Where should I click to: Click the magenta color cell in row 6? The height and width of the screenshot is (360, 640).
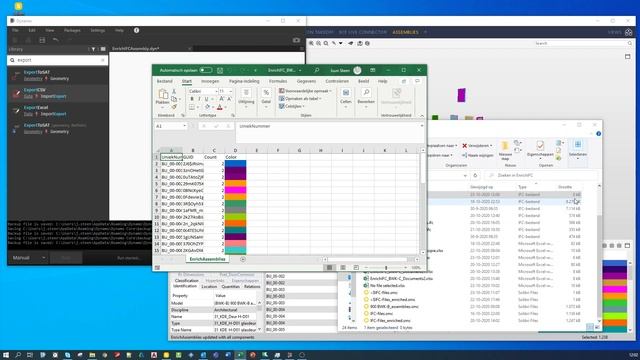(x=236, y=190)
